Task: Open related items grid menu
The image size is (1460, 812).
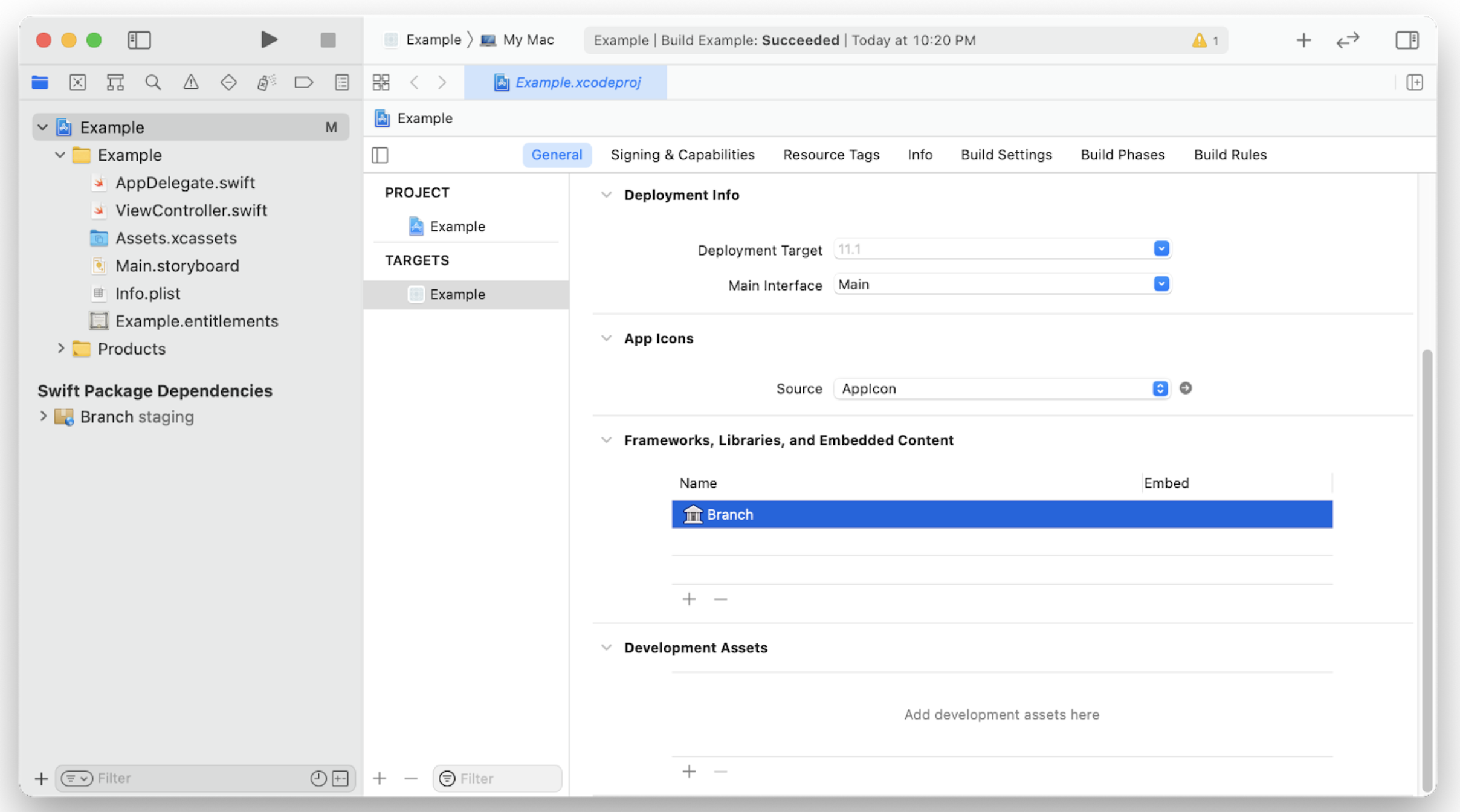Action: point(381,82)
